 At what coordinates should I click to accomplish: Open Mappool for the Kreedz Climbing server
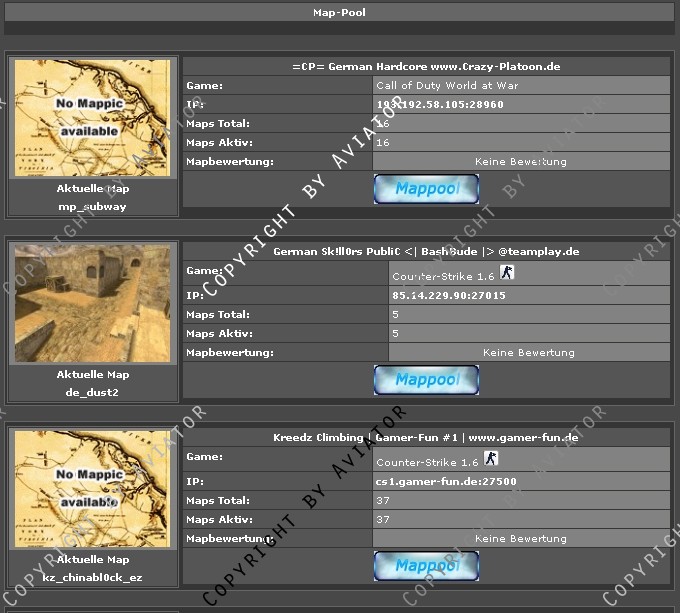point(426,565)
